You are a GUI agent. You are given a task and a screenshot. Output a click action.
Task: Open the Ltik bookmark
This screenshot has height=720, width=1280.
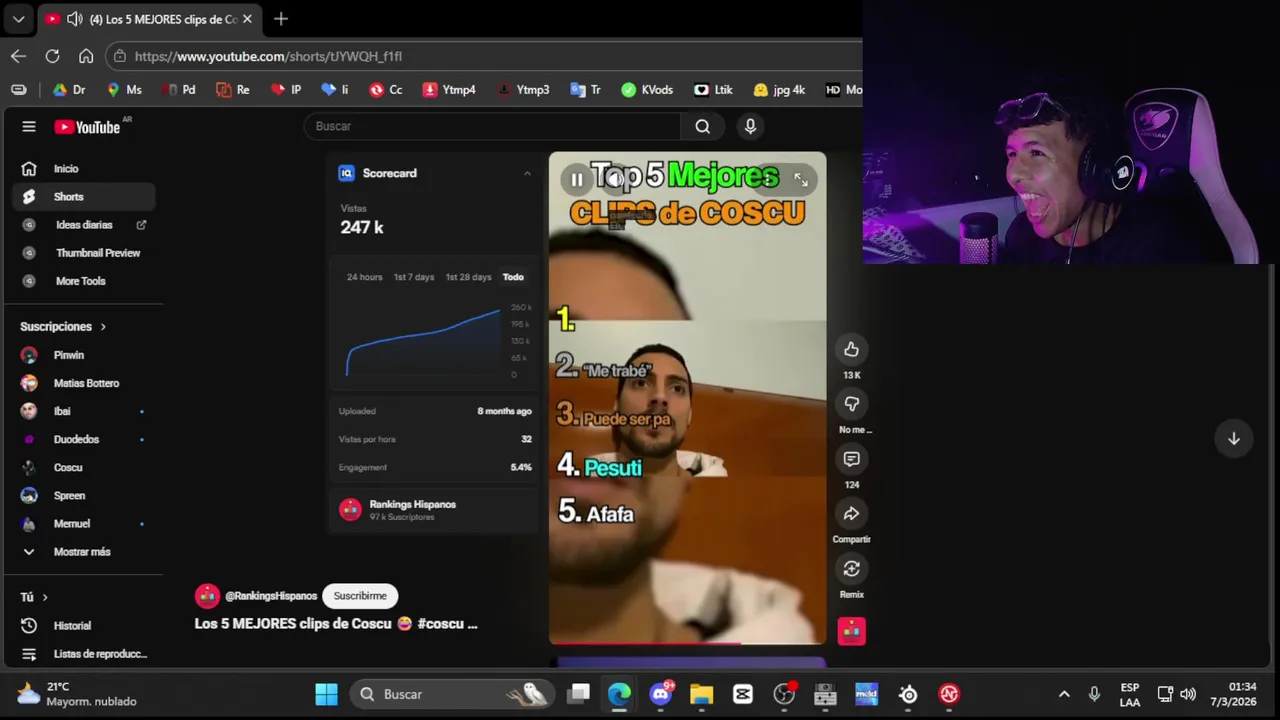713,90
